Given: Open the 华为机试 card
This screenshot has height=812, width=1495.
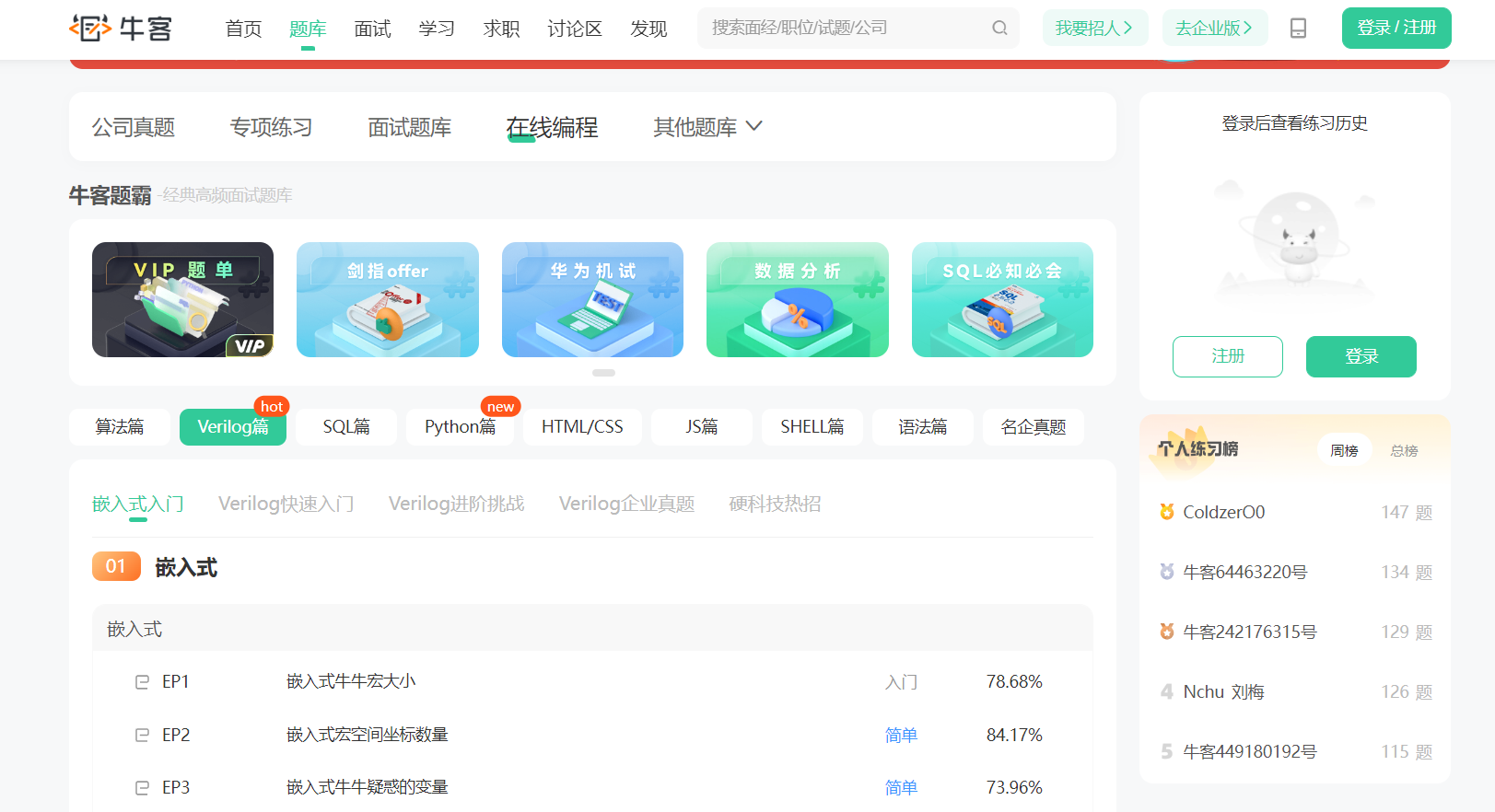Looking at the screenshot, I should (592, 299).
